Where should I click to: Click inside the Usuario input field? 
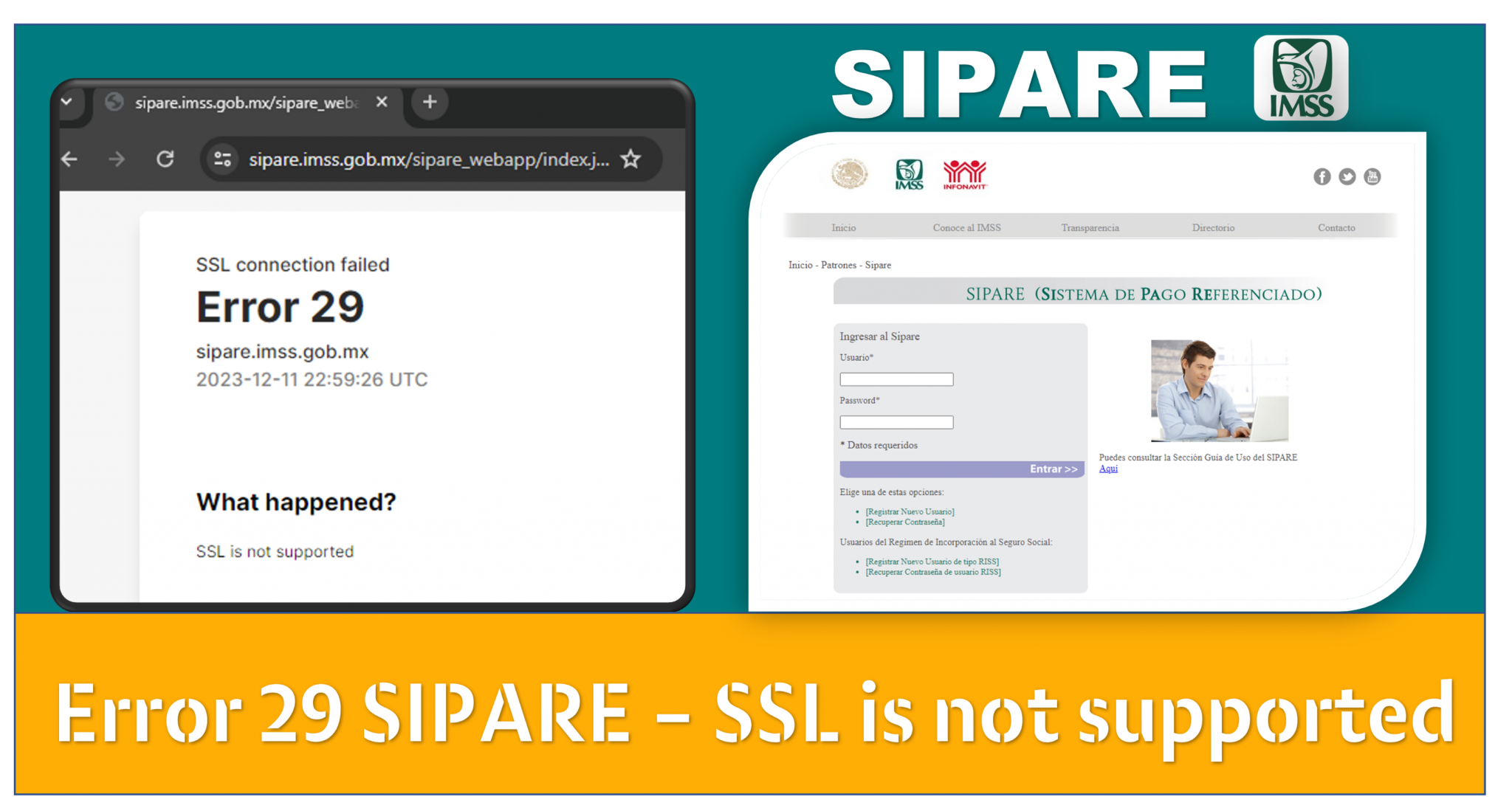896,379
